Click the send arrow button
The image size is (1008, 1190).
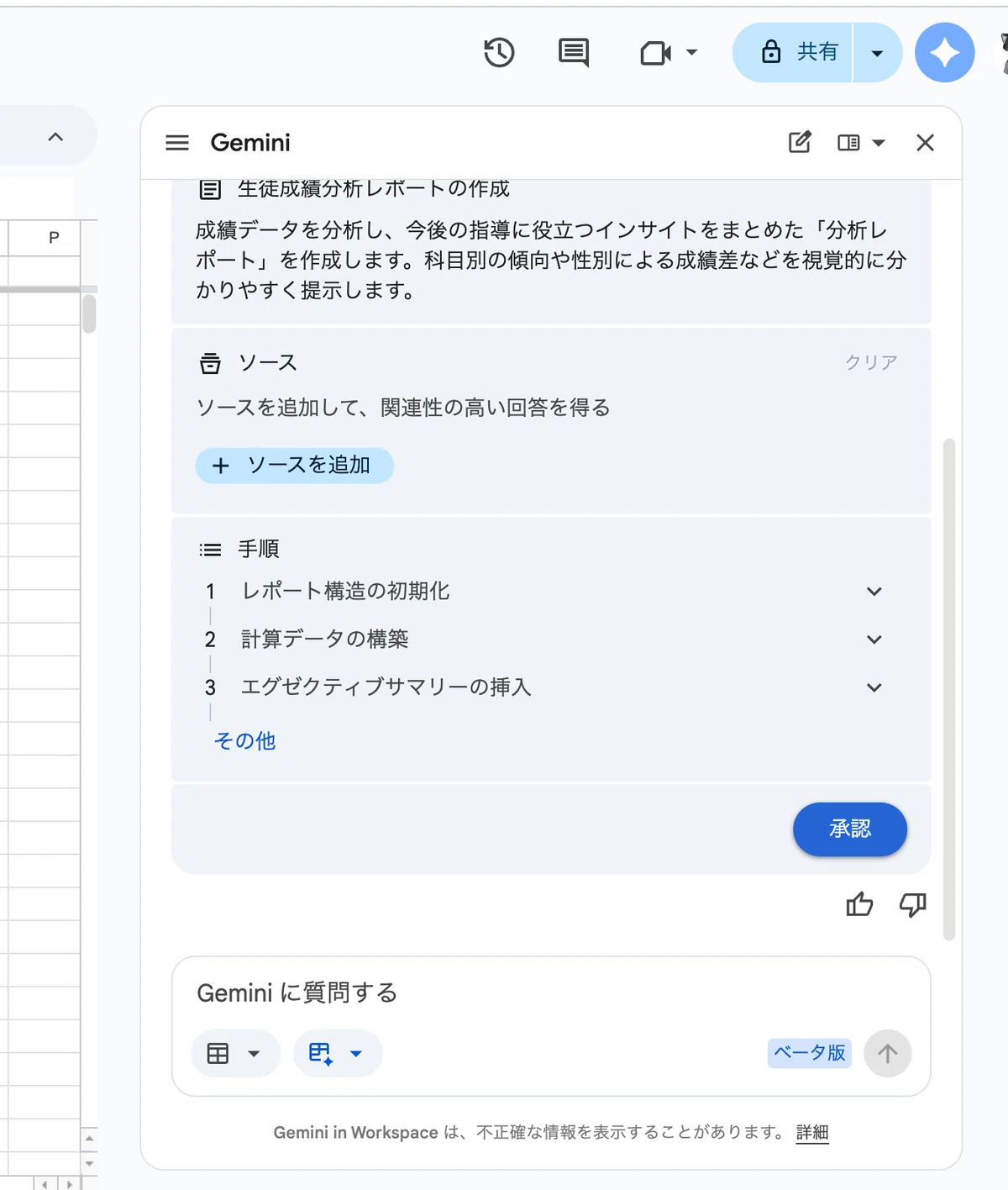888,1053
